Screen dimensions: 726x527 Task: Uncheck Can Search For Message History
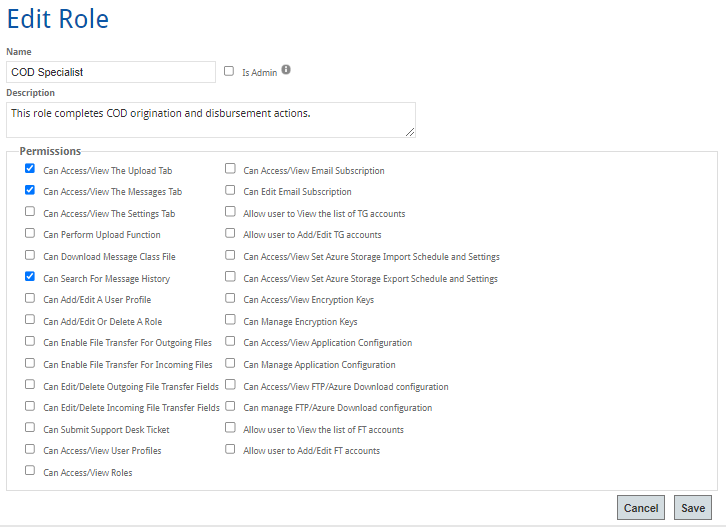point(30,277)
